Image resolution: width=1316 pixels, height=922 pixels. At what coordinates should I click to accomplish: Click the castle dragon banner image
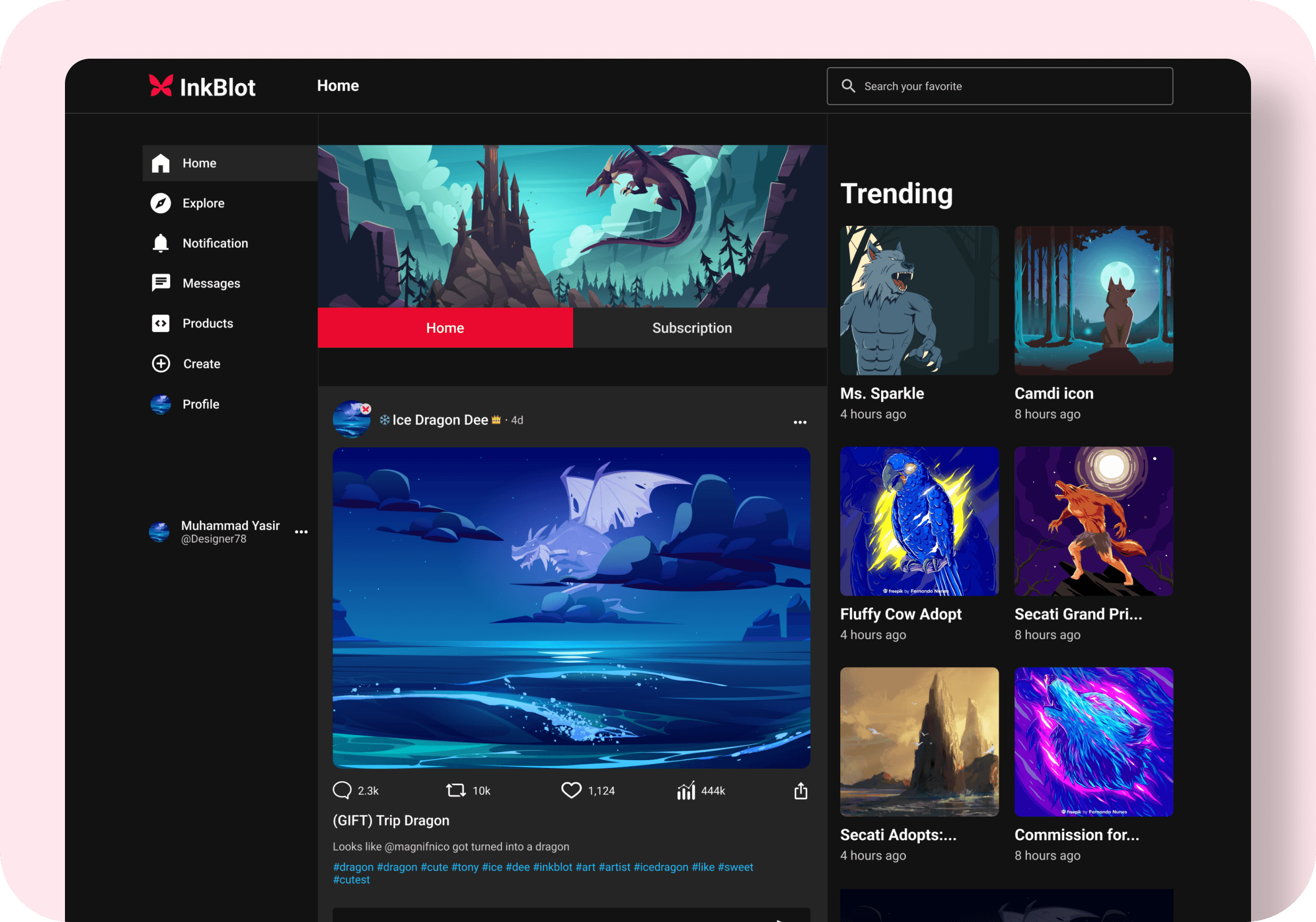pos(572,226)
